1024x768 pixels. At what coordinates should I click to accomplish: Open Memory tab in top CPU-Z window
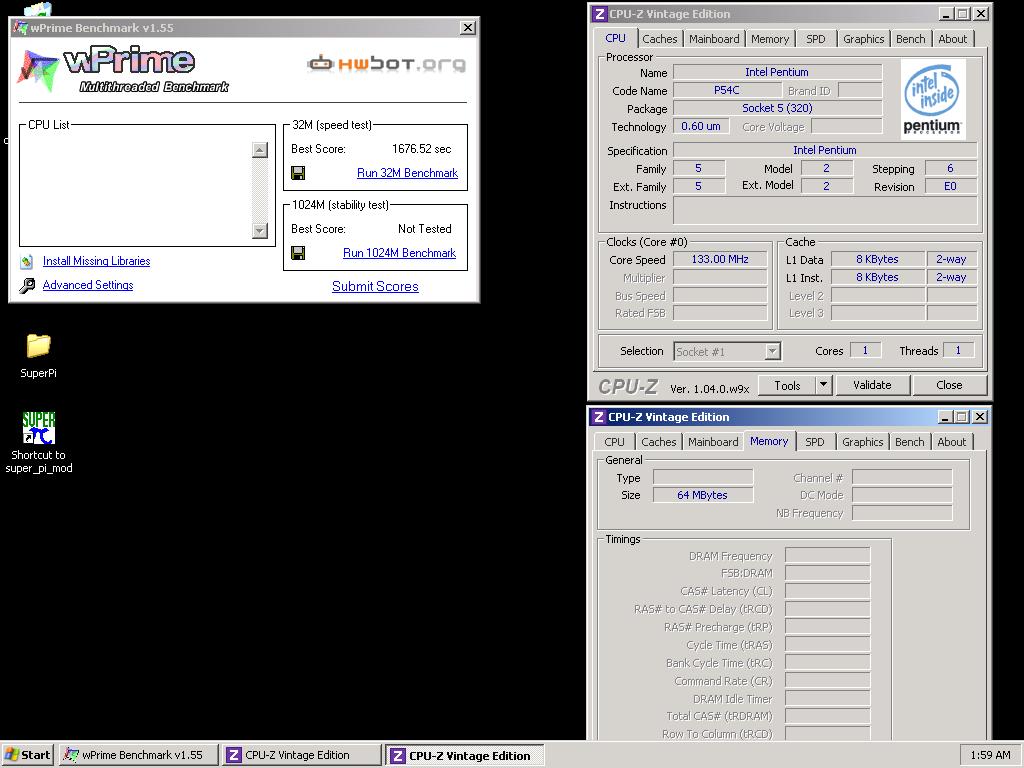(x=770, y=39)
